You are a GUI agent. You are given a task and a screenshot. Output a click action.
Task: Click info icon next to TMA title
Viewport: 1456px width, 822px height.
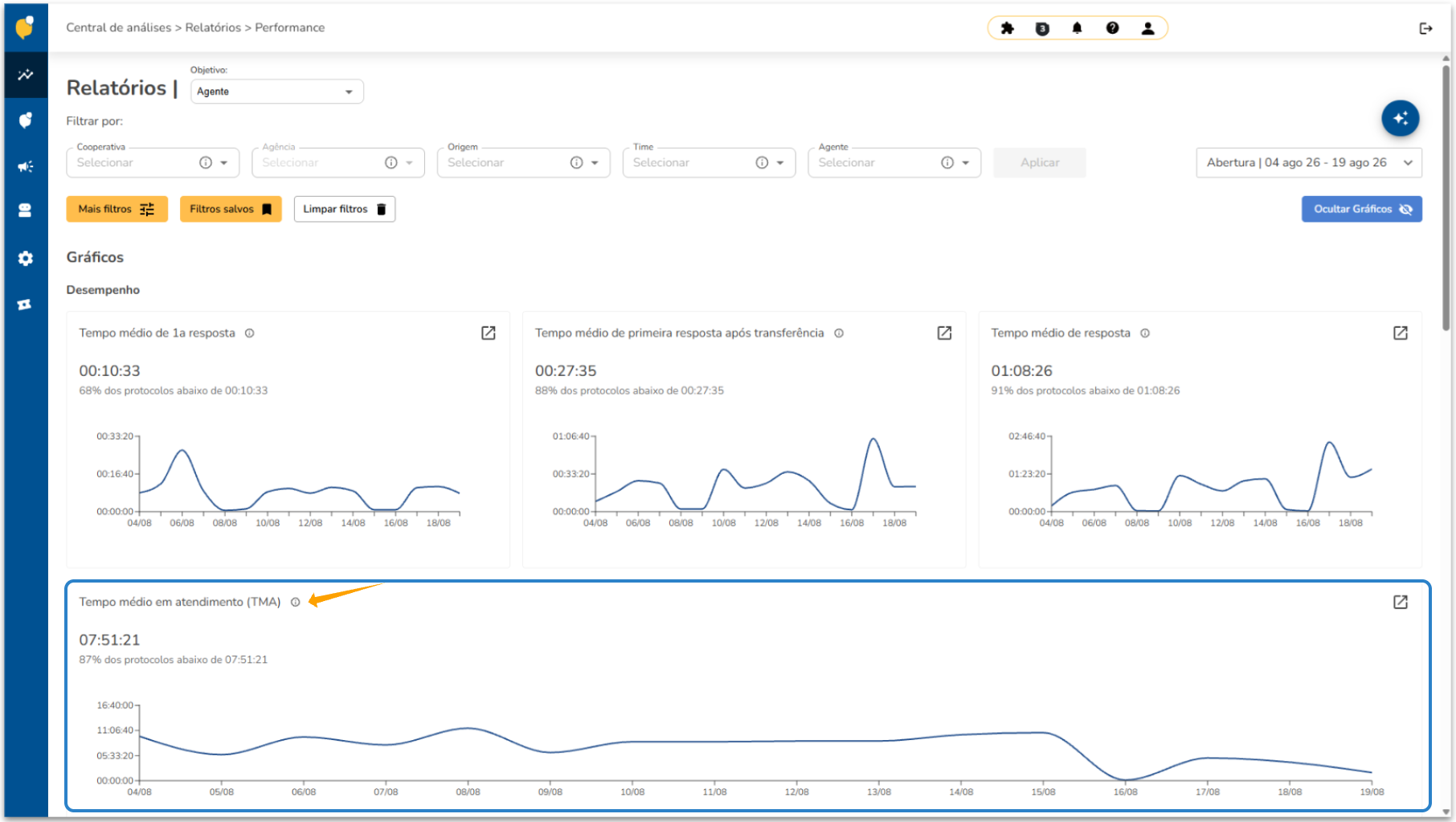pyautogui.click(x=296, y=602)
